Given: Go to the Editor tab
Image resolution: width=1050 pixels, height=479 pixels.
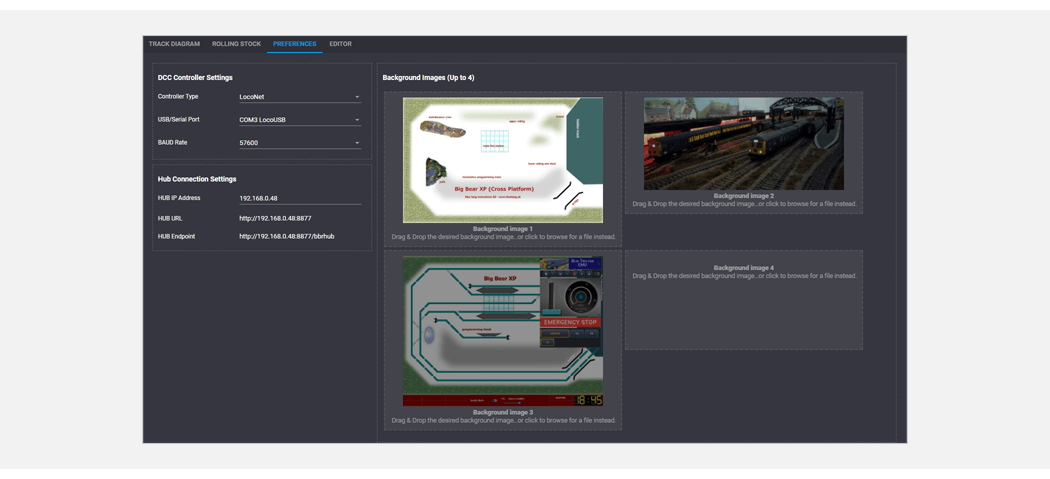Looking at the screenshot, I should pyautogui.click(x=340, y=44).
